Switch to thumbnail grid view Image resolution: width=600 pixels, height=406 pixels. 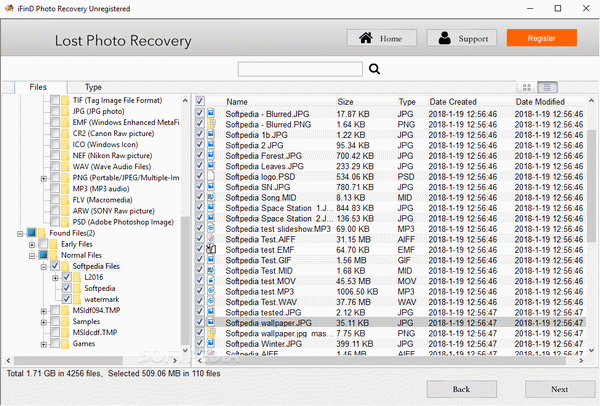pyautogui.click(x=527, y=88)
